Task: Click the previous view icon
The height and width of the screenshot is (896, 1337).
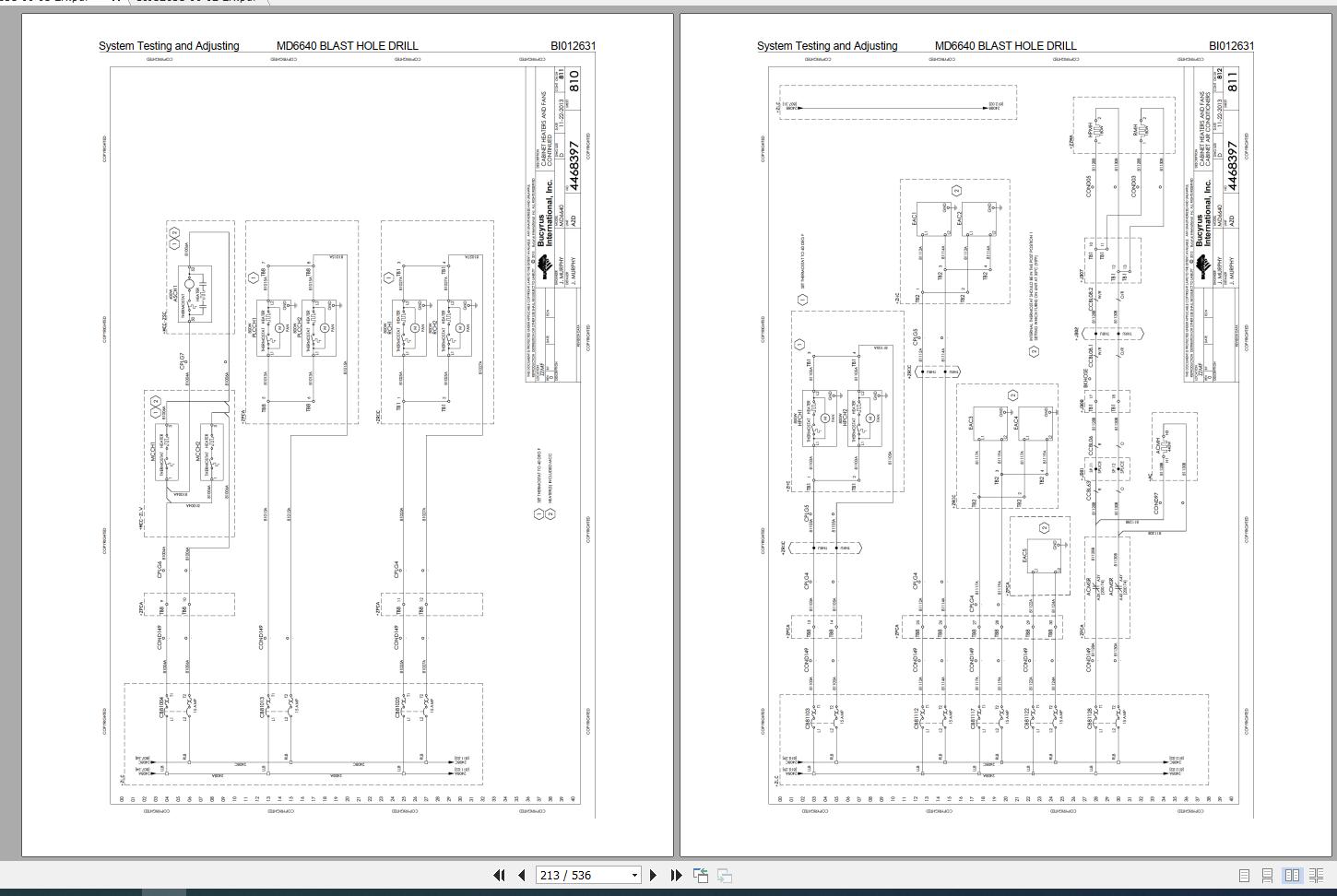Action: [701, 876]
